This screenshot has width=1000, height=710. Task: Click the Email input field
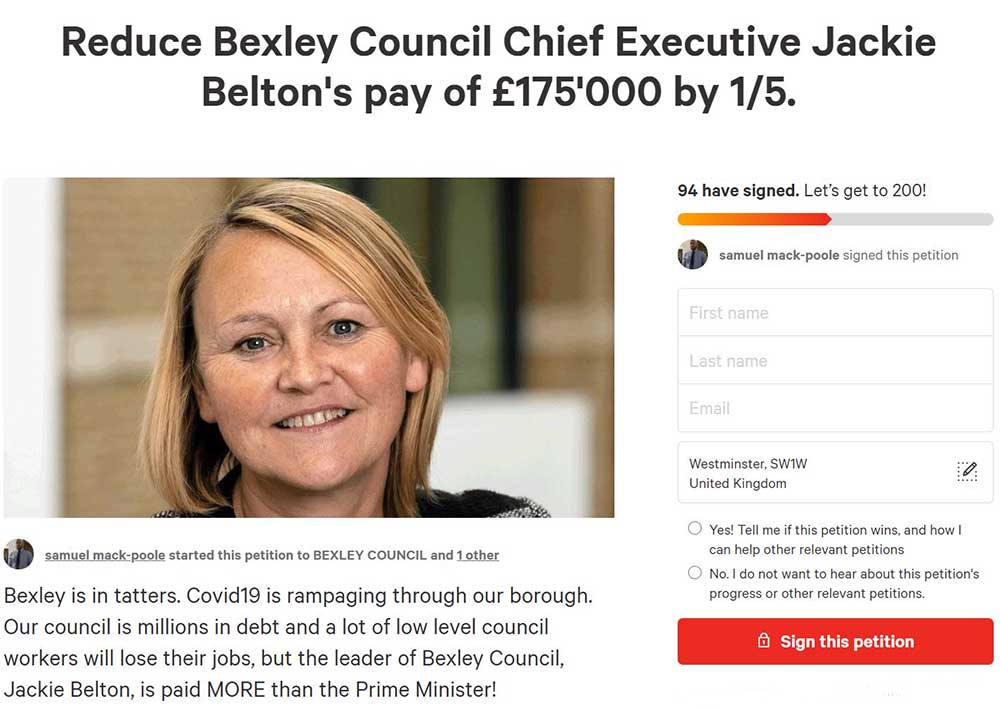tap(835, 408)
